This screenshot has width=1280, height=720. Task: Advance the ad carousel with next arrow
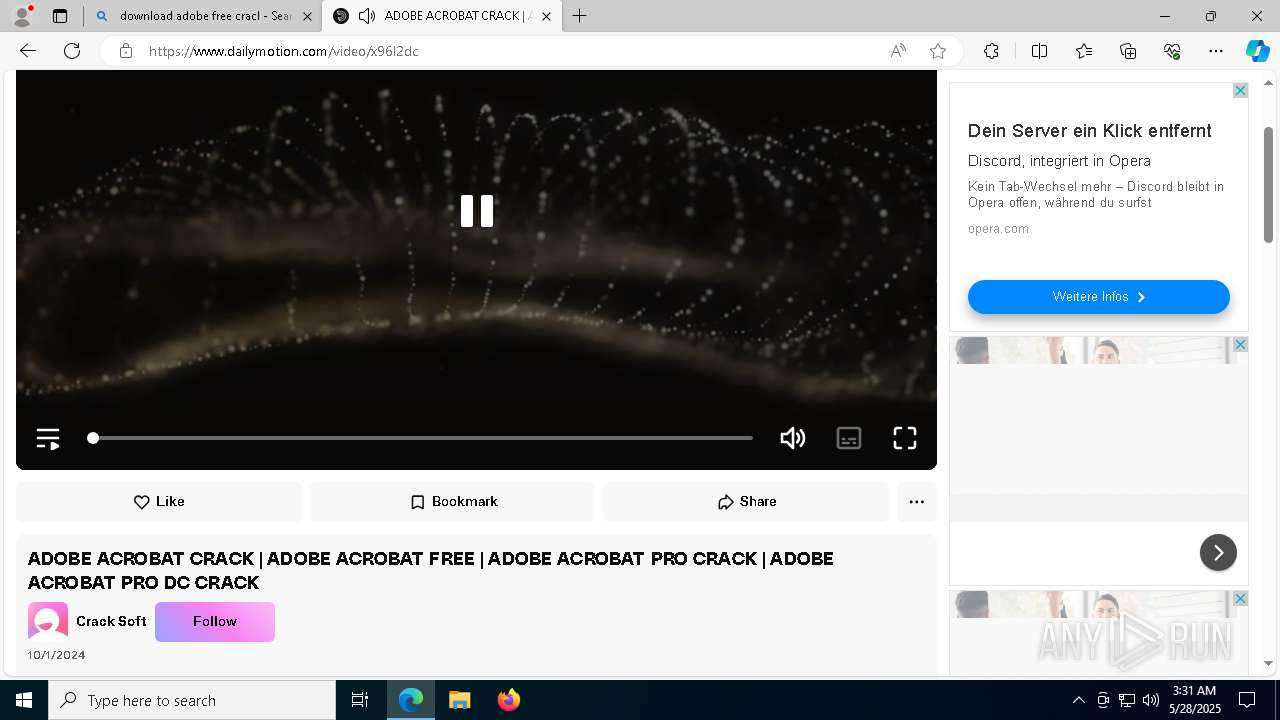point(1218,552)
